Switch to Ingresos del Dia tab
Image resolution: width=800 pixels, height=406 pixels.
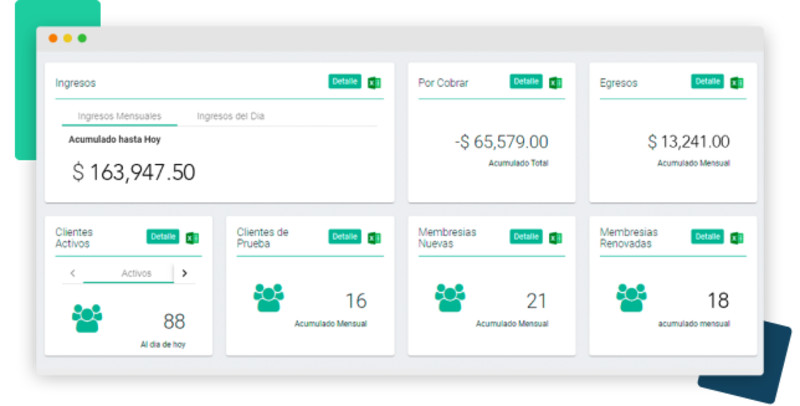(231, 116)
